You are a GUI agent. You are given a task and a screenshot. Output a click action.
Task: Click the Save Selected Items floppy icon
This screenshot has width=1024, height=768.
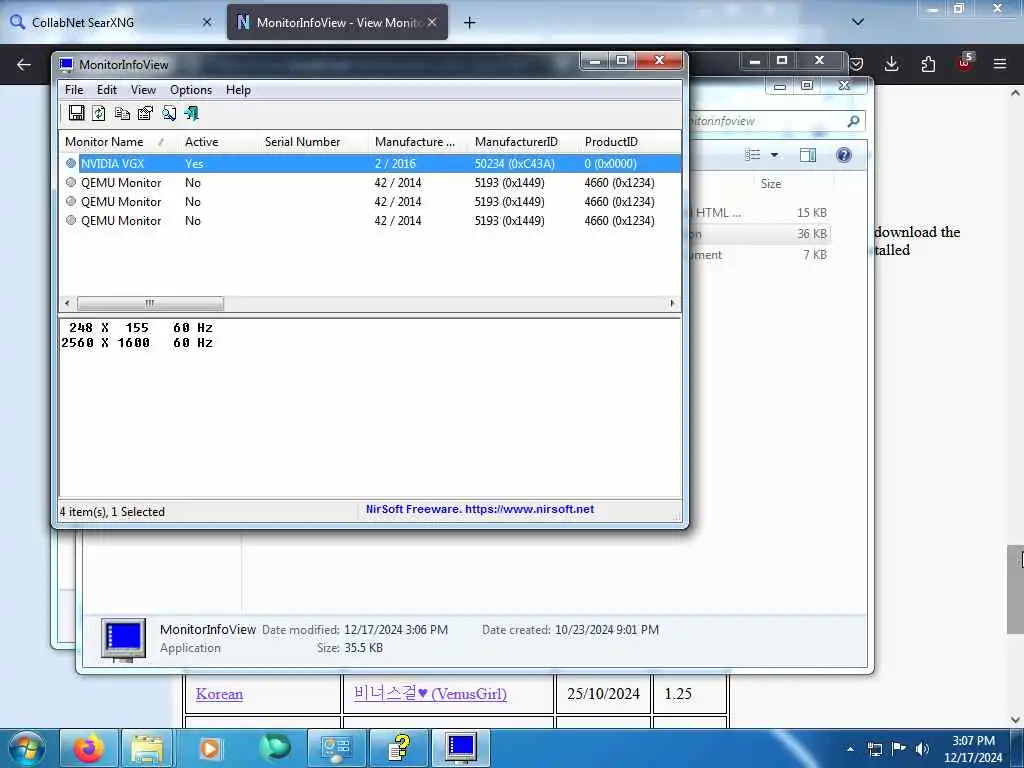[x=76, y=113]
